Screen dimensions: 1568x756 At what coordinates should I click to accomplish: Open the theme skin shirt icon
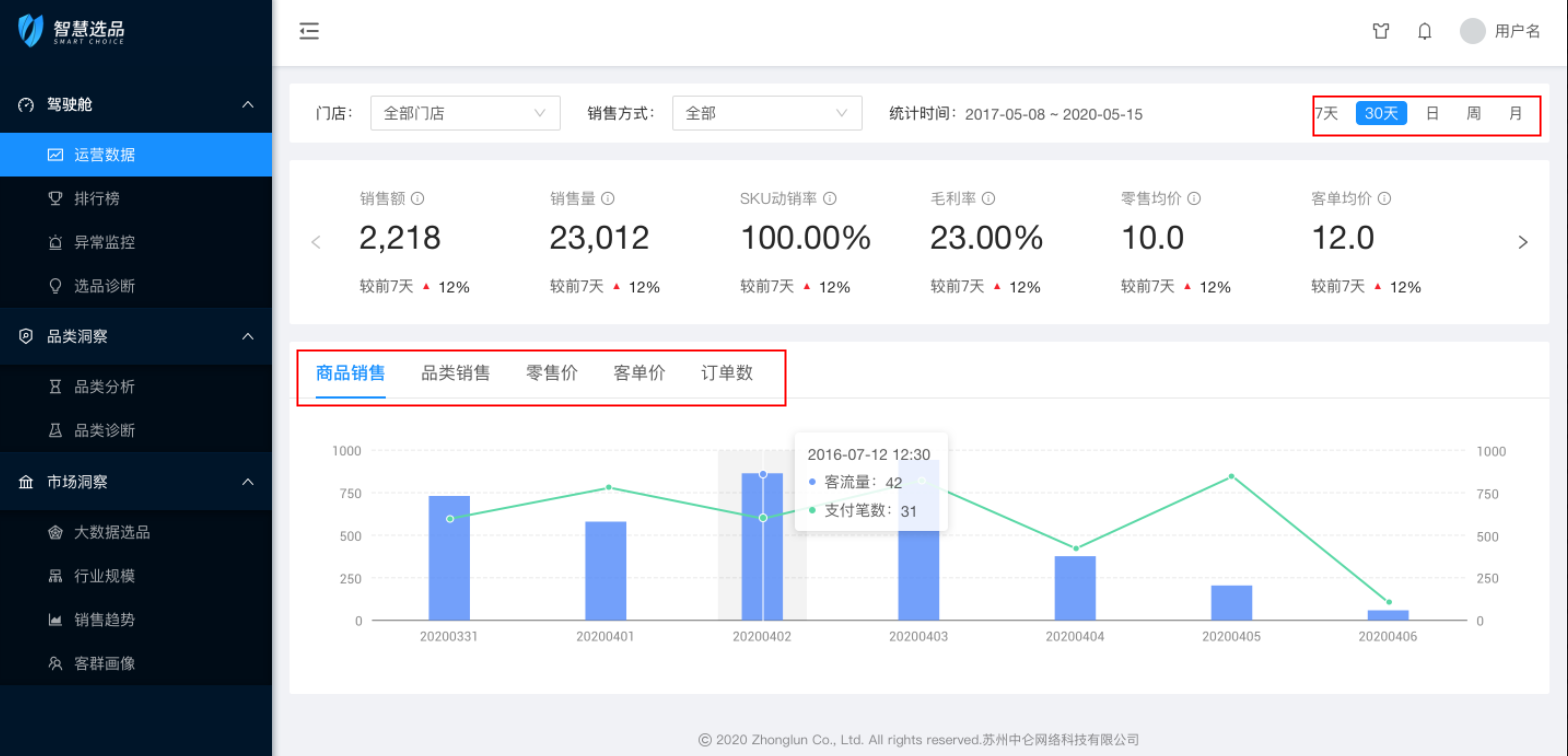(1381, 31)
